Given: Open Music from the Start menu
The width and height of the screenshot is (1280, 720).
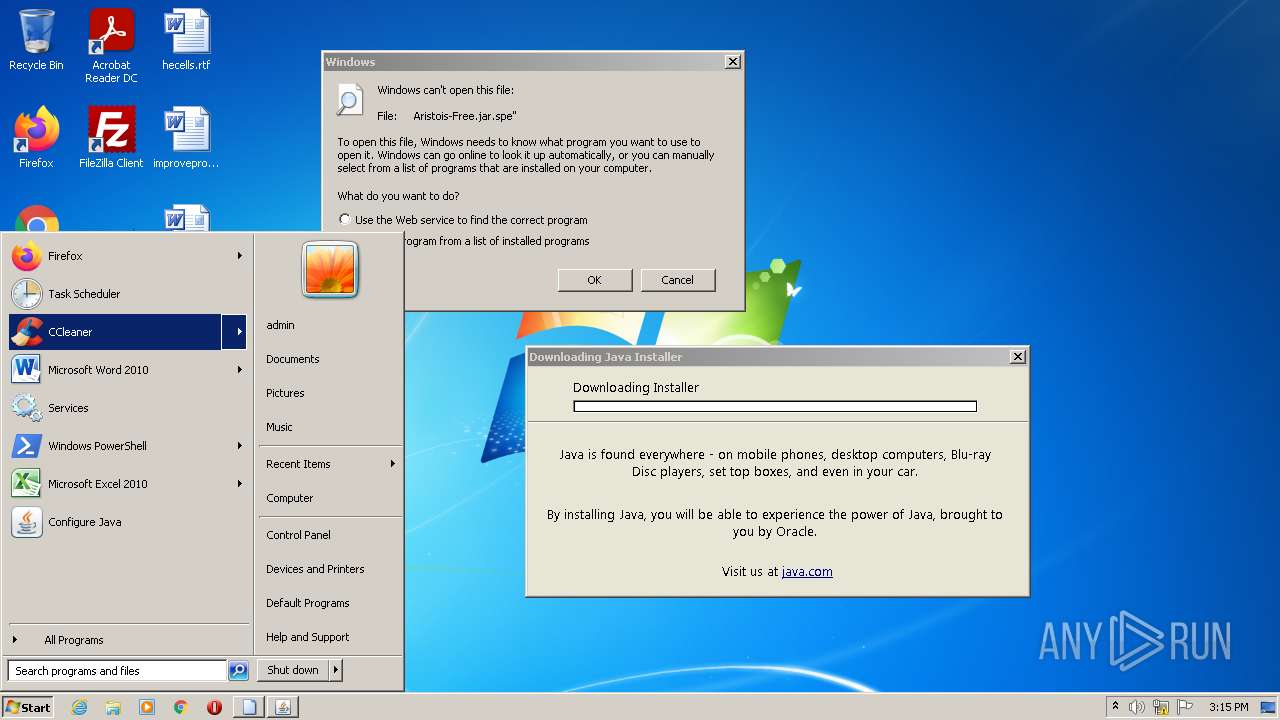Looking at the screenshot, I should tap(279, 427).
